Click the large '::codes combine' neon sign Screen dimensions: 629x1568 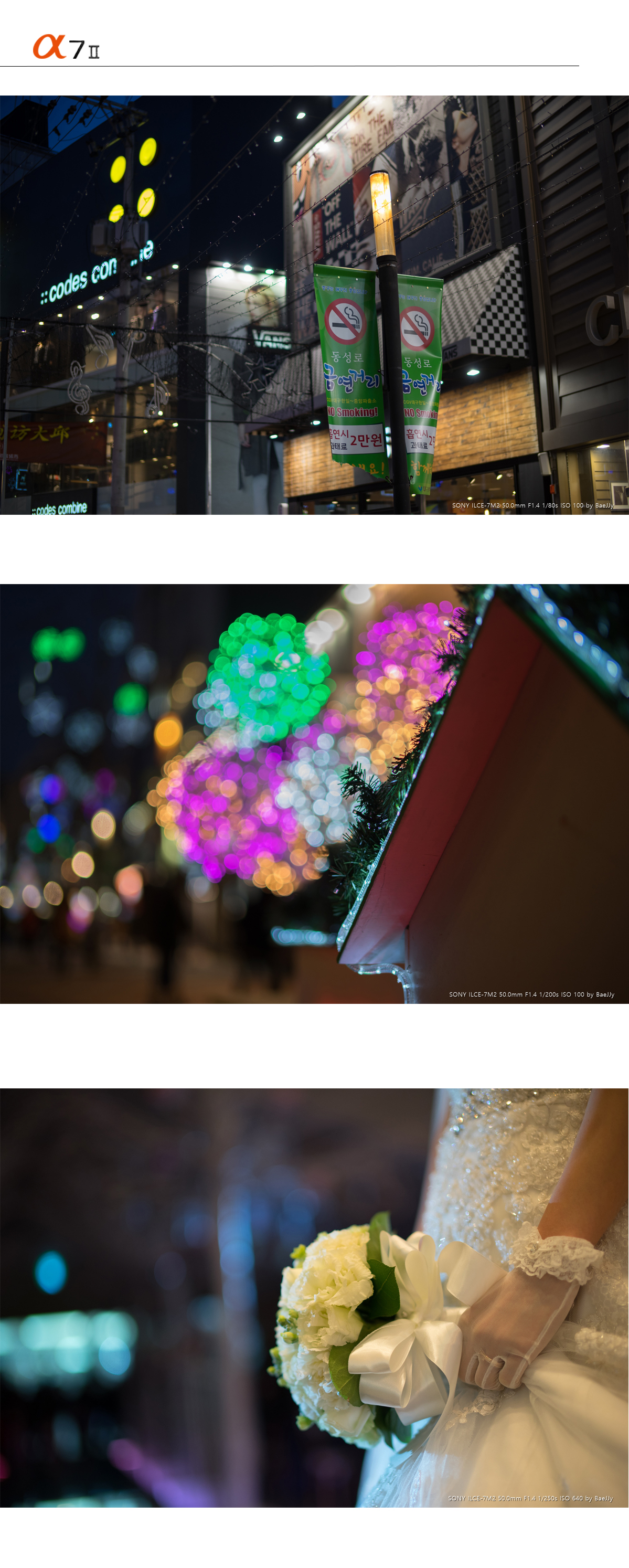coord(94,277)
